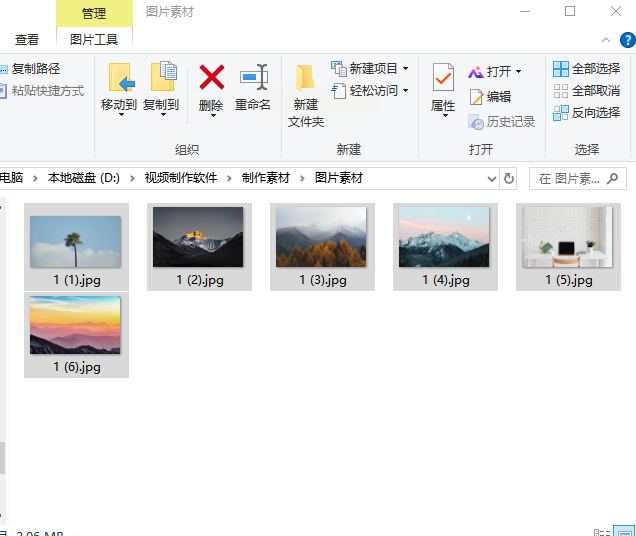Click the Open (打开) button

tap(494, 72)
